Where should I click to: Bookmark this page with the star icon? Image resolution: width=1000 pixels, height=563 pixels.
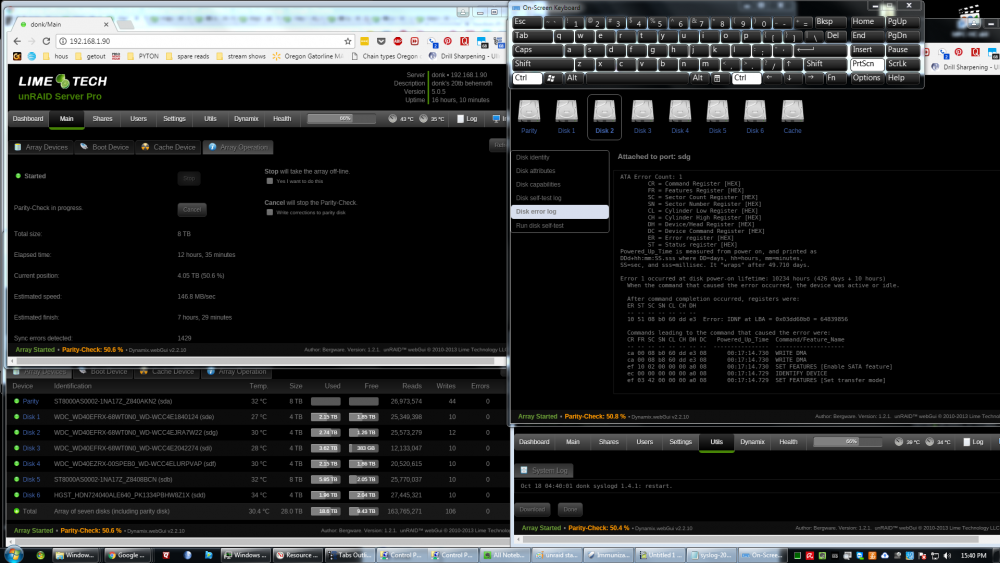pyautogui.click(x=348, y=41)
